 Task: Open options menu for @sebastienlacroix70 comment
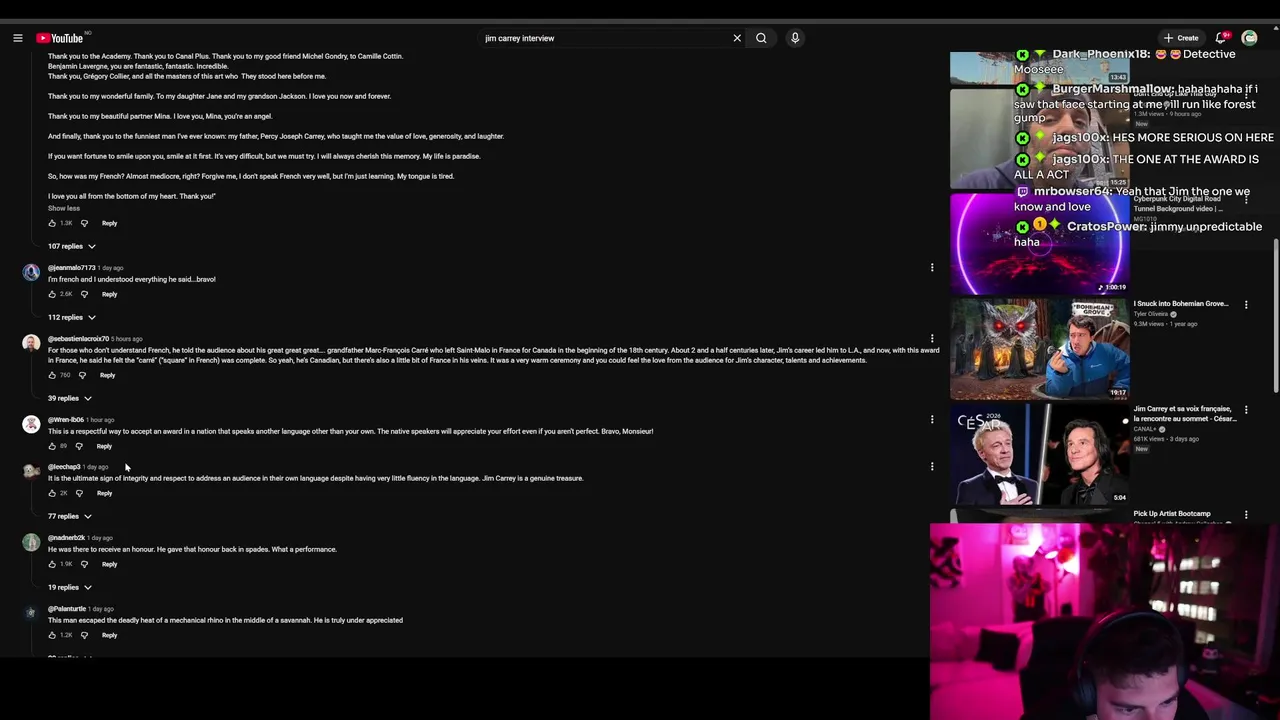[932, 339]
